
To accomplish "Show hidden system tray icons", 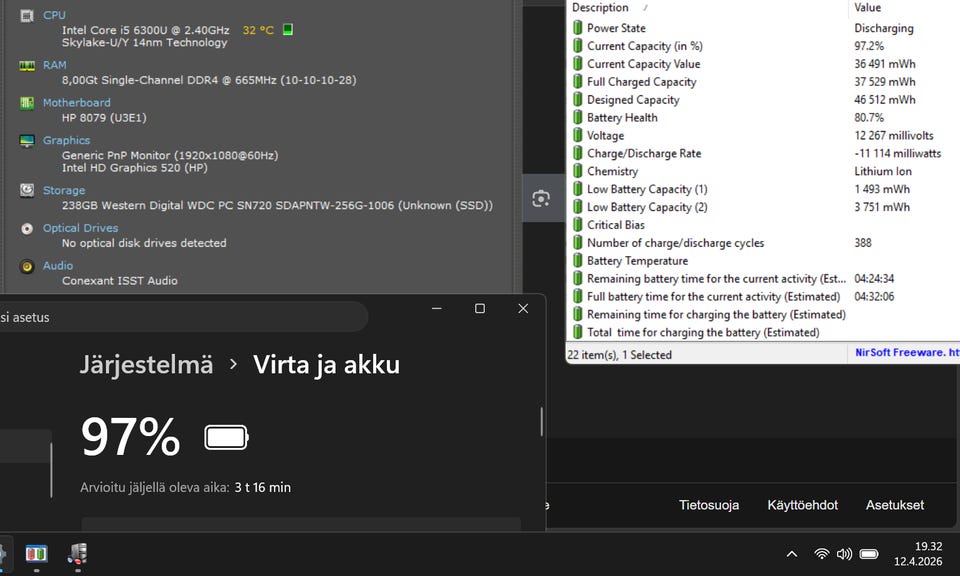I will point(792,554).
